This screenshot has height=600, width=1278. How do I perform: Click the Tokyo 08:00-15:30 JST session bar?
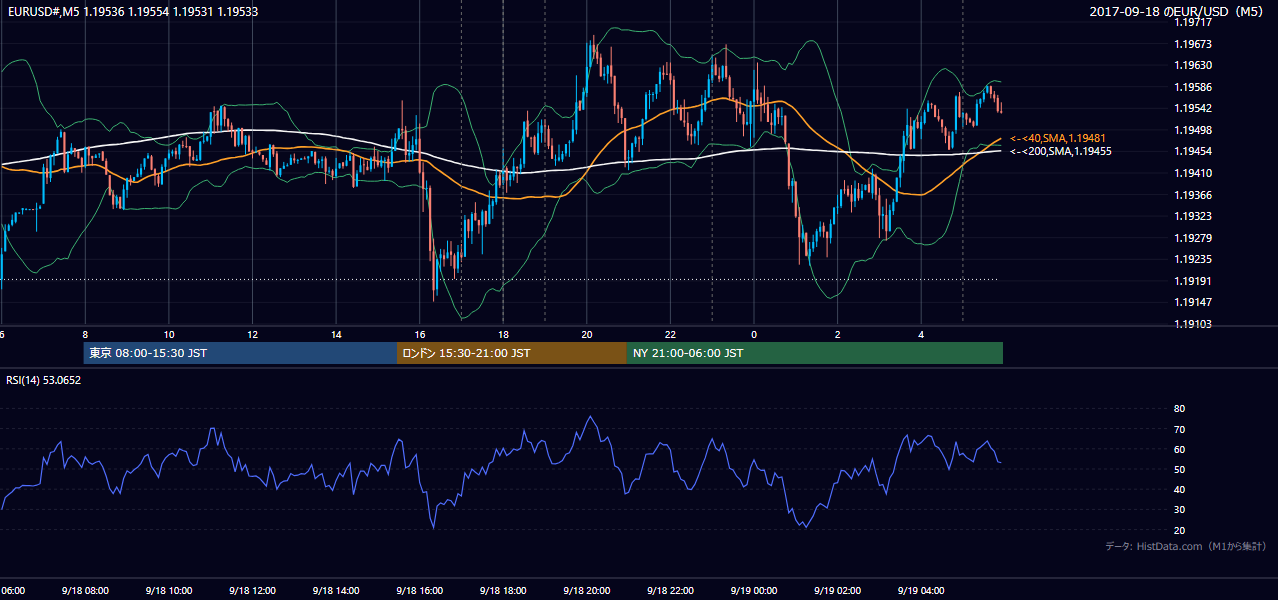coord(240,353)
